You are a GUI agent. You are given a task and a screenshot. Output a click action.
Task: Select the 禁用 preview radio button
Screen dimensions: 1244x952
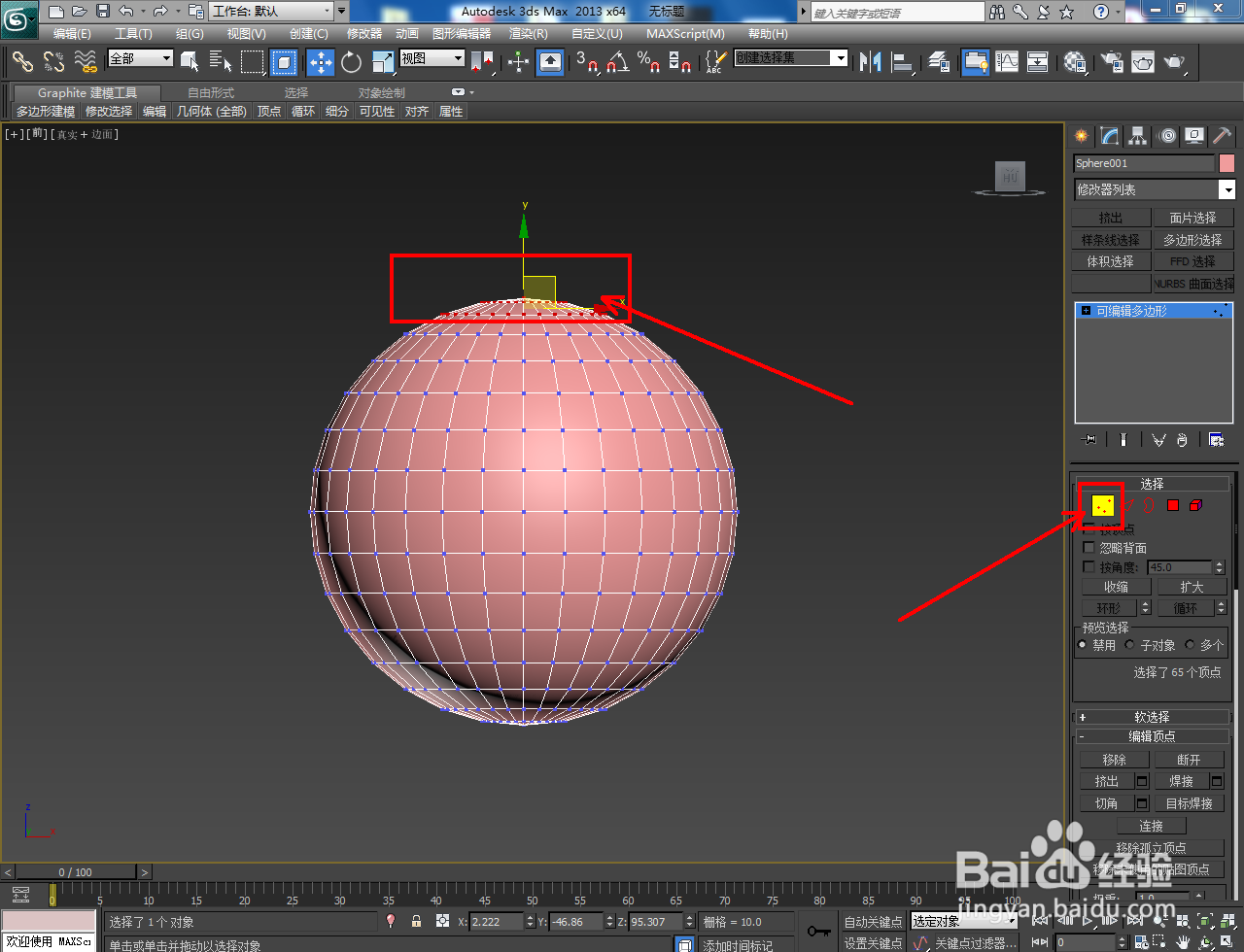click(x=1083, y=645)
